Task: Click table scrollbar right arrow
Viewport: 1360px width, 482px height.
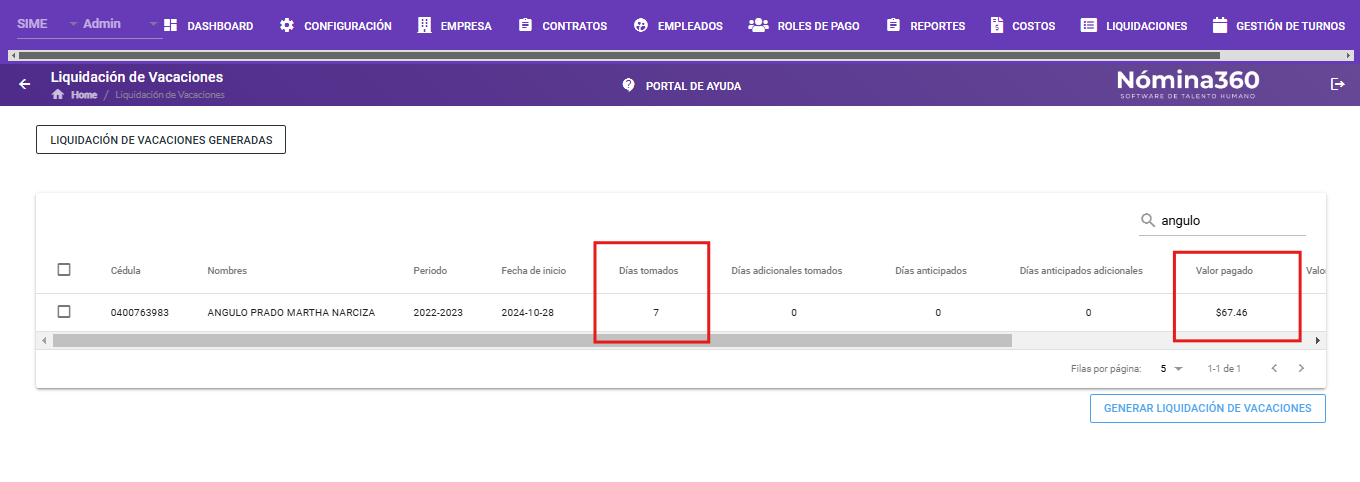Action: pos(1318,340)
